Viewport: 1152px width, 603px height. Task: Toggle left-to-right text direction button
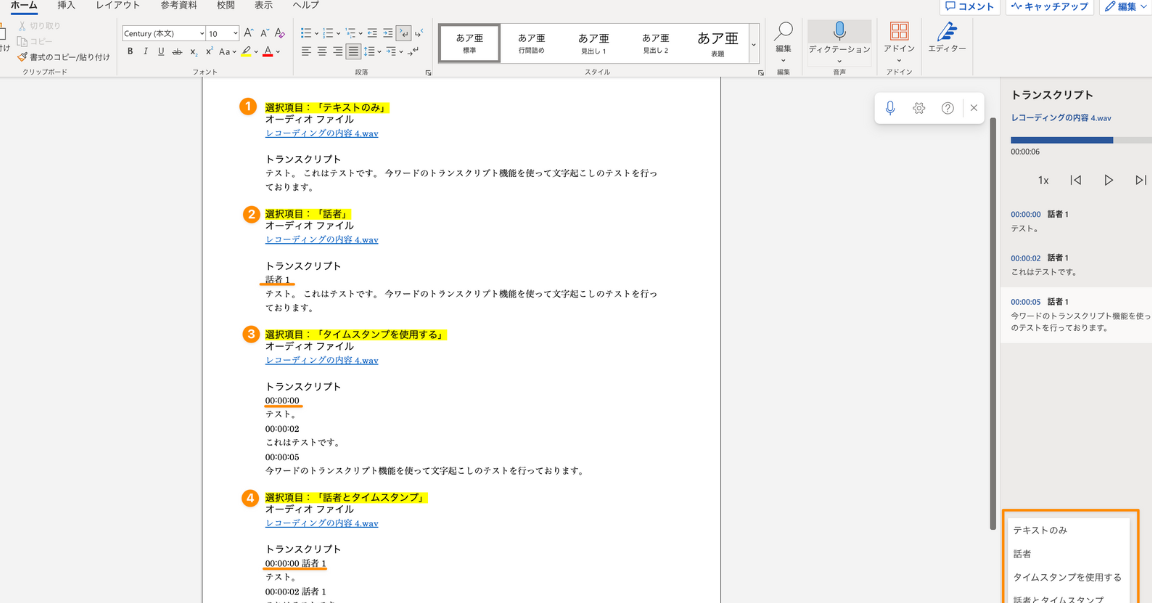tap(403, 33)
